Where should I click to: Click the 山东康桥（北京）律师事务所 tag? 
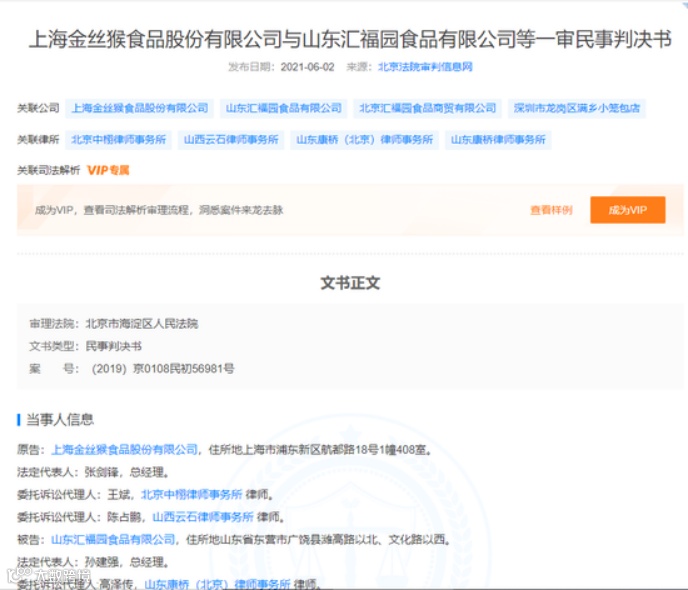pos(364,140)
